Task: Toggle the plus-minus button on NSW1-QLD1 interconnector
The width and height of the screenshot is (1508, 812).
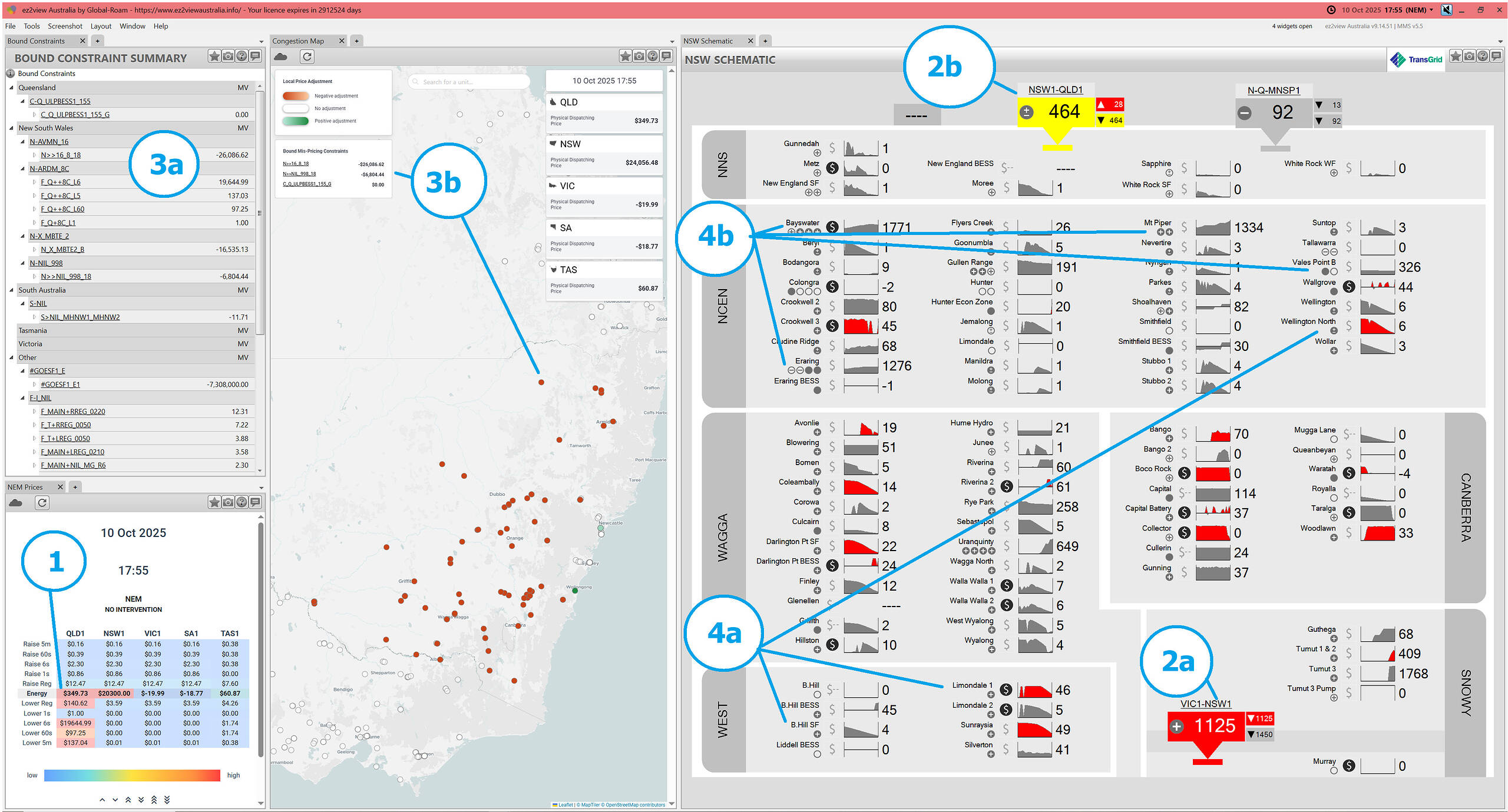Action: coord(1027,112)
